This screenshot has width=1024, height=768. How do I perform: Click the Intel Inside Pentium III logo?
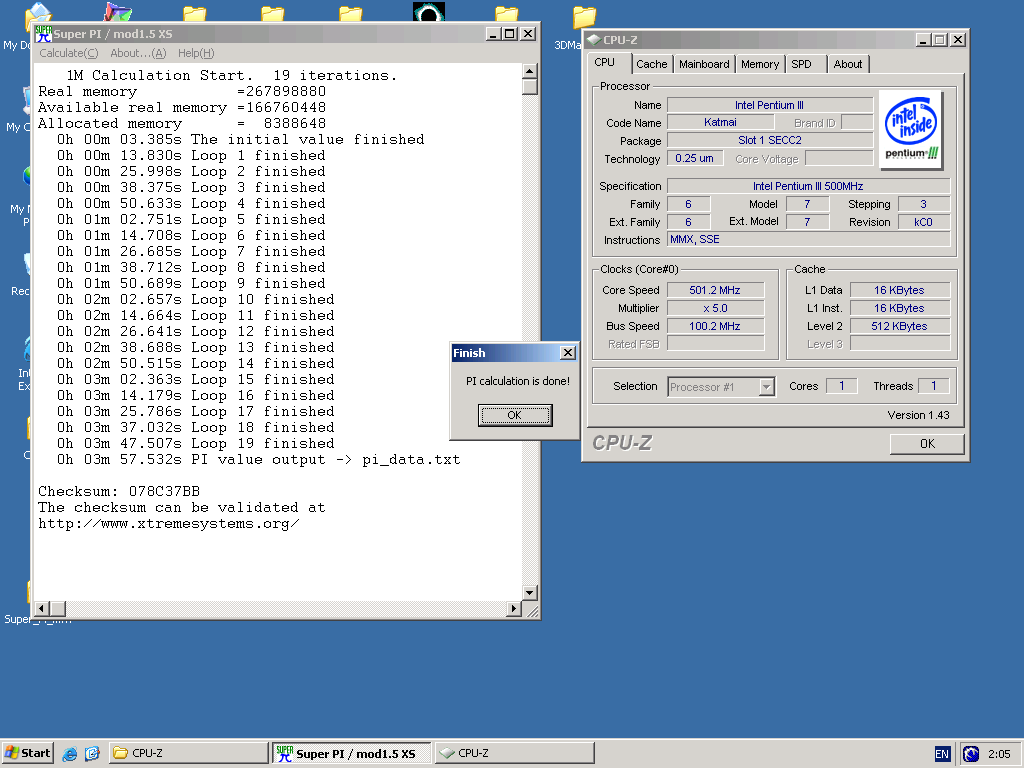[911, 129]
